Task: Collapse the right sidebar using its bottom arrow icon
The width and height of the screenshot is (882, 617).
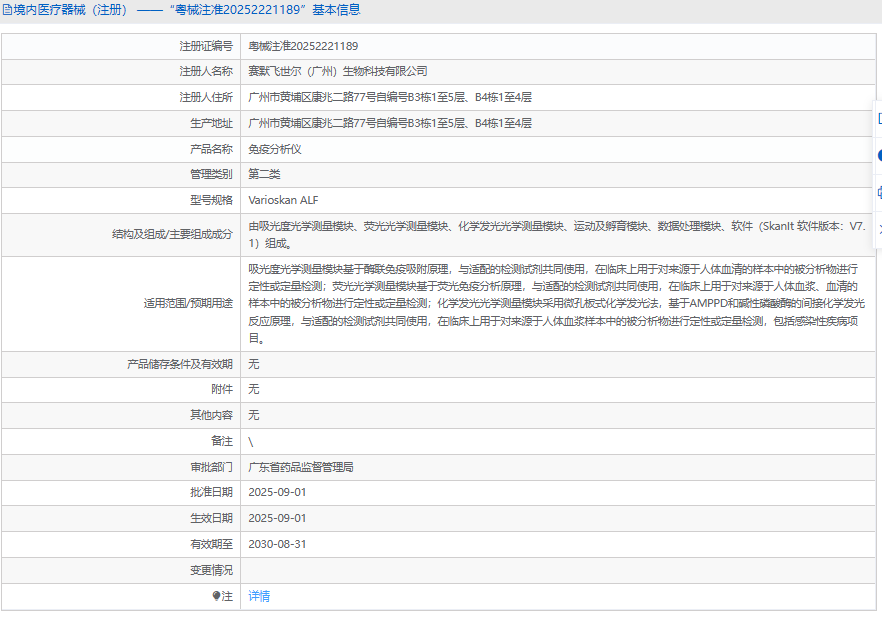Action: [878, 229]
